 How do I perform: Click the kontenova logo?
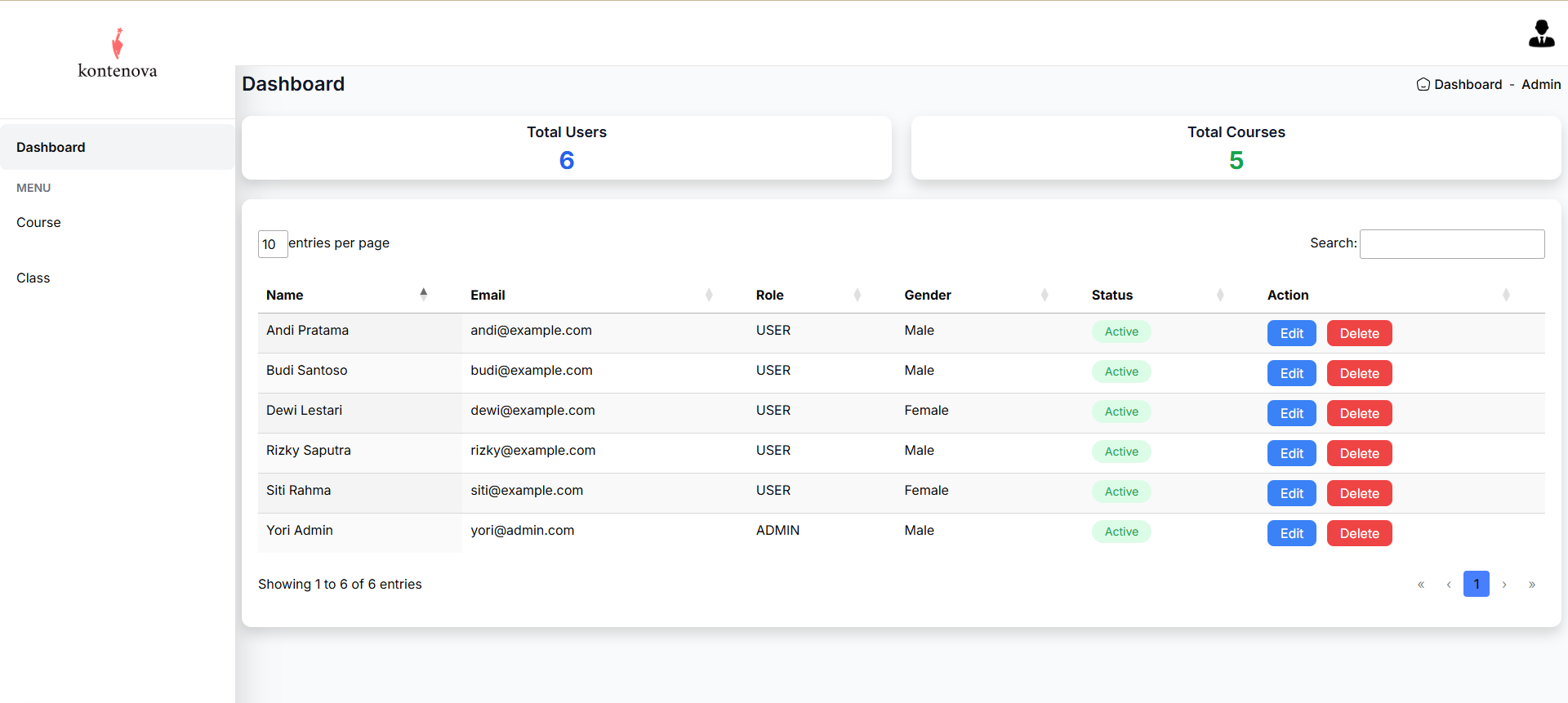(118, 54)
